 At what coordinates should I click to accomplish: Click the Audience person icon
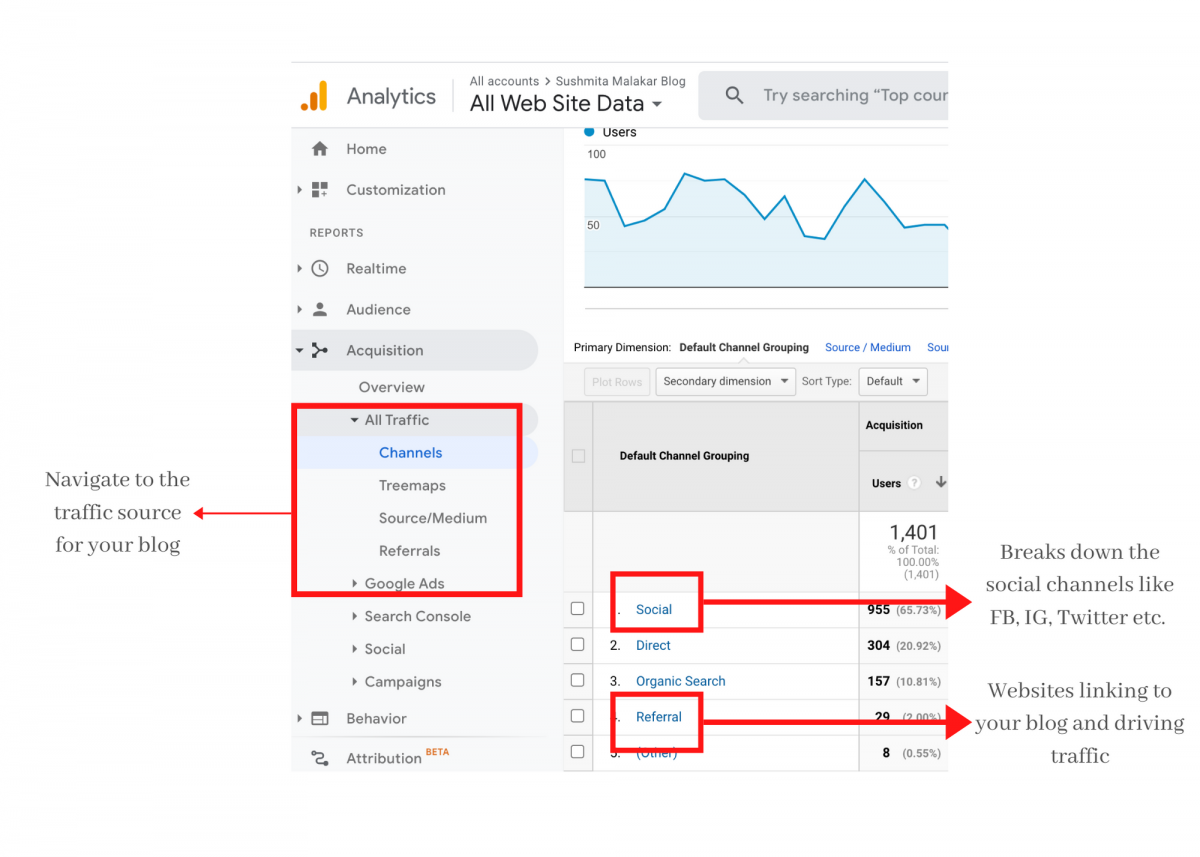point(320,309)
